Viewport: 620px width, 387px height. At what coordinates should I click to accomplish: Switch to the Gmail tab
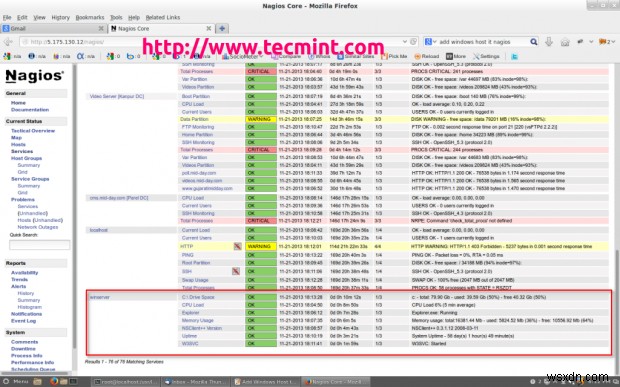pos(53,28)
